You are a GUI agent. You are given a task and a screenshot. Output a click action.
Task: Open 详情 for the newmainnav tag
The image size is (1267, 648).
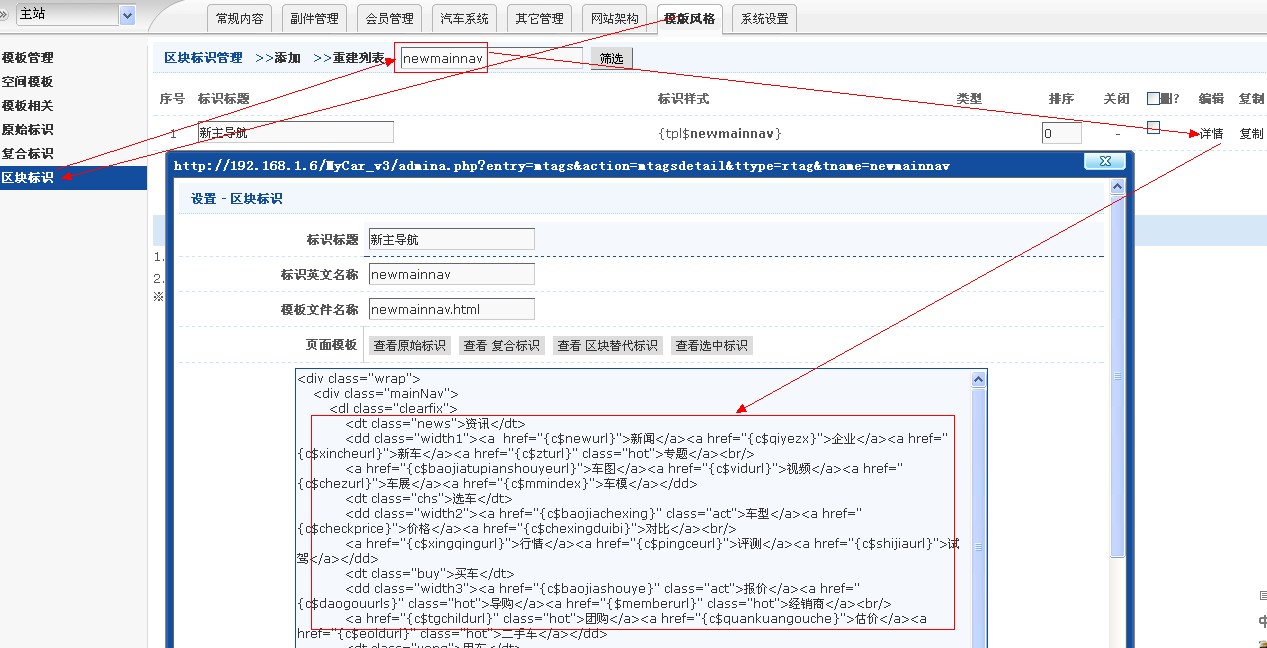point(1211,133)
